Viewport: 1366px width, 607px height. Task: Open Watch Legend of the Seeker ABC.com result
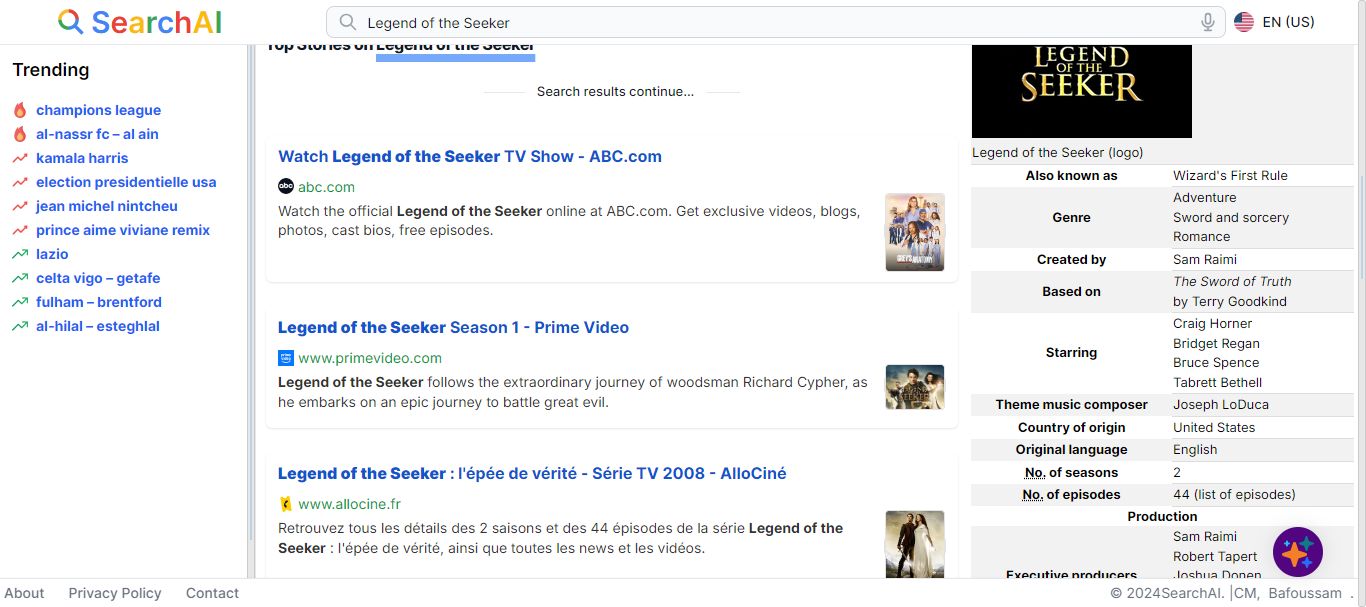[470, 156]
